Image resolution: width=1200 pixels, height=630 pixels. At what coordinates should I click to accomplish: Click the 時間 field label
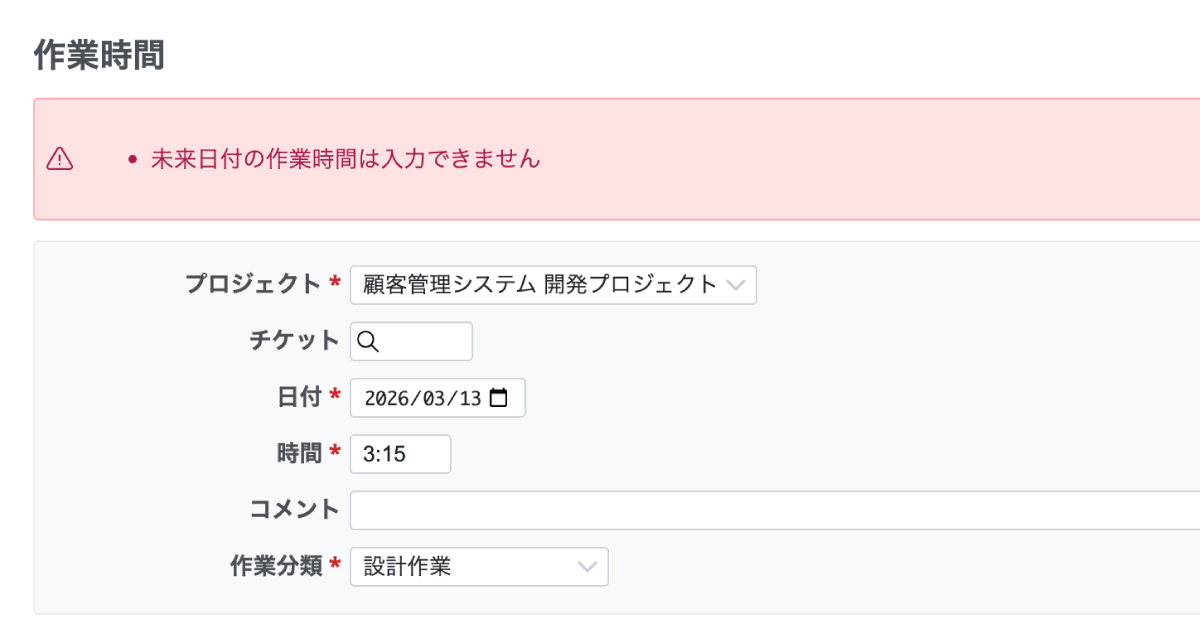point(298,454)
